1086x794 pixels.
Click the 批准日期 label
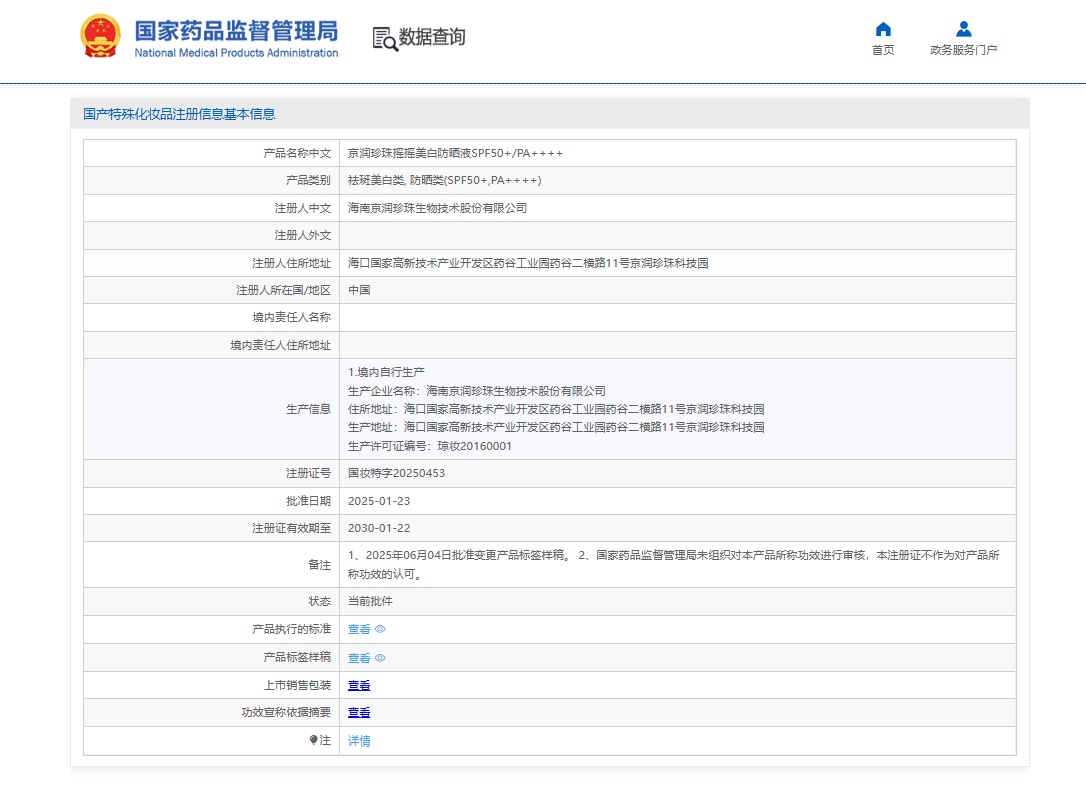point(308,501)
